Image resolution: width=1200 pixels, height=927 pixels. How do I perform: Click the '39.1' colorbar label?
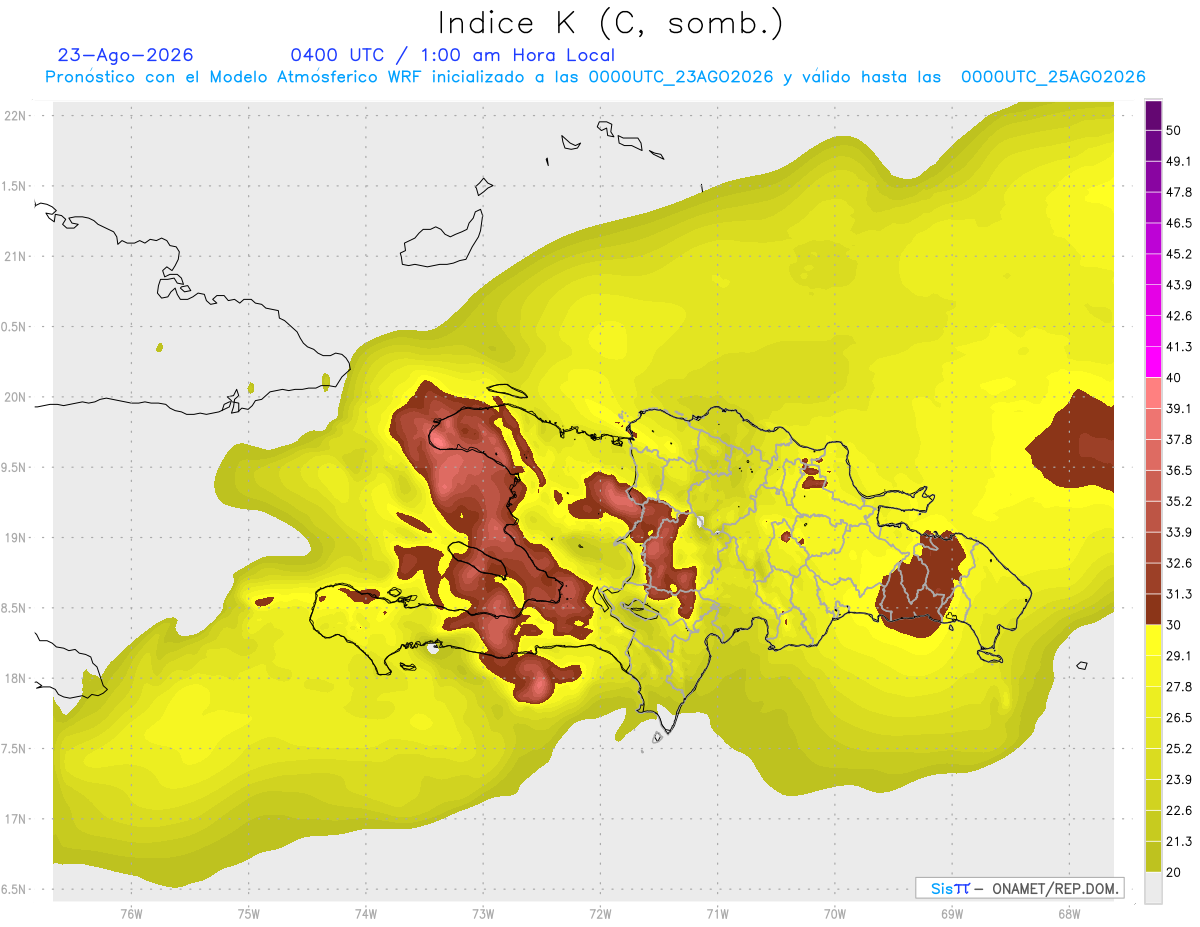pyautogui.click(x=1179, y=409)
